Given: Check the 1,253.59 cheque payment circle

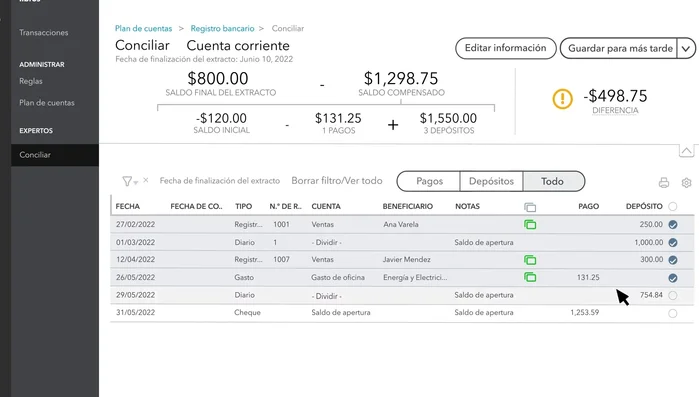Looking at the screenshot, I should (x=673, y=313).
